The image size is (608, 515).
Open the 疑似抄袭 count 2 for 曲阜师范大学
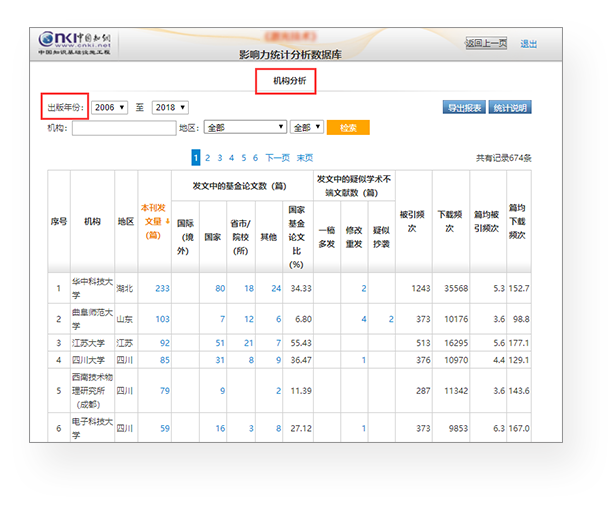(x=391, y=319)
